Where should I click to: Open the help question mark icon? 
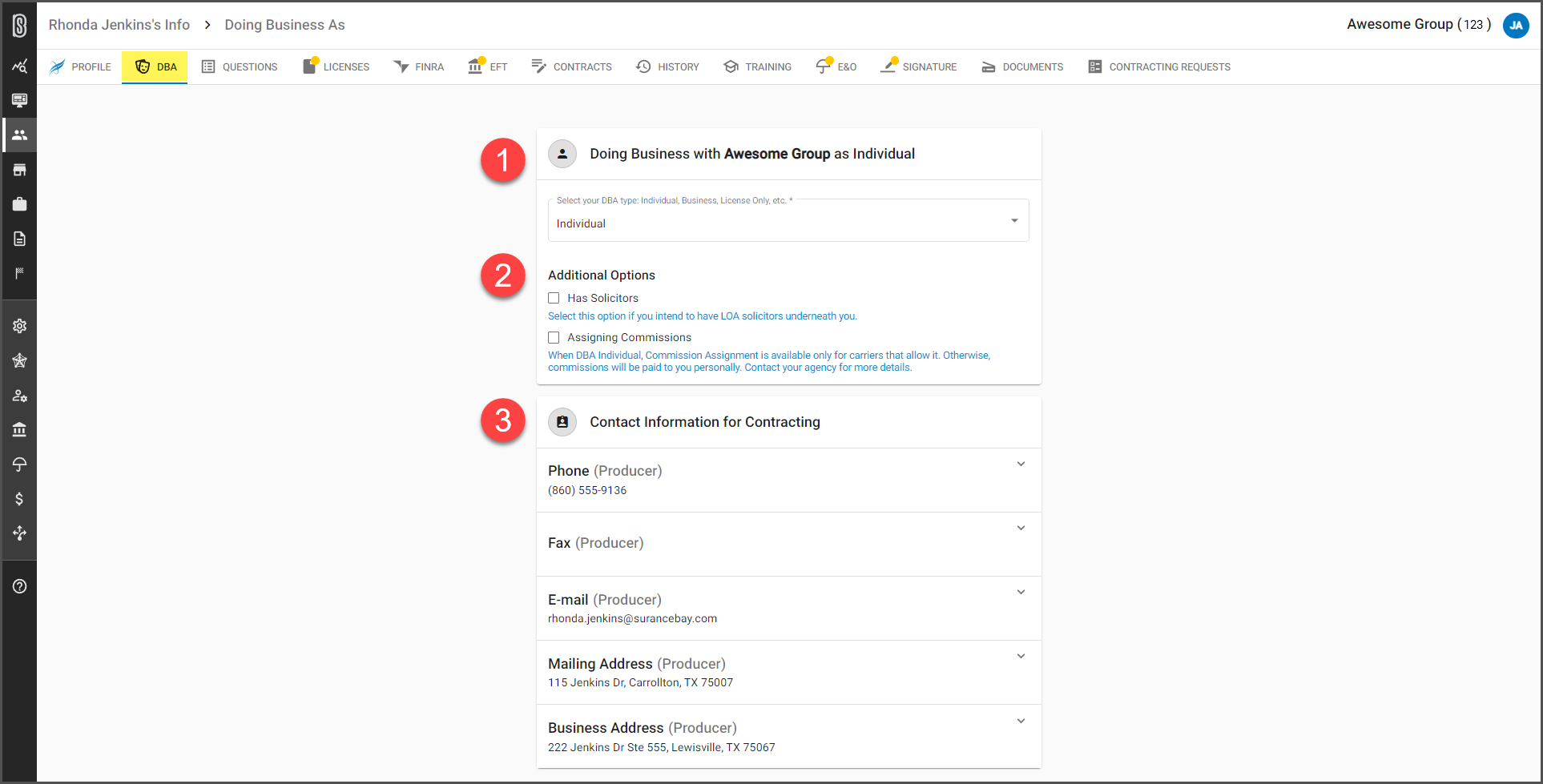click(19, 586)
